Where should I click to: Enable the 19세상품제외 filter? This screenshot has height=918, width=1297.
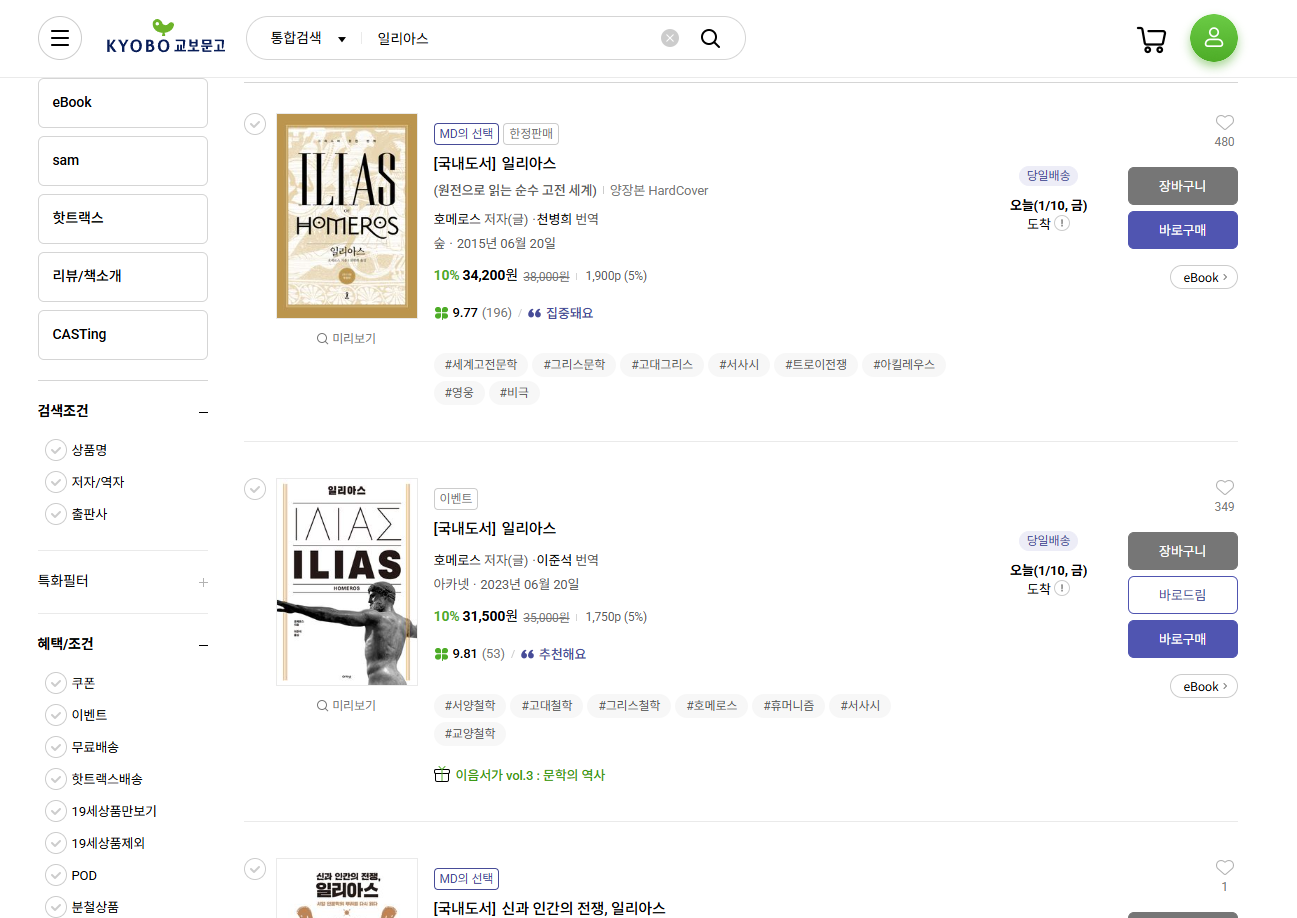click(56, 843)
